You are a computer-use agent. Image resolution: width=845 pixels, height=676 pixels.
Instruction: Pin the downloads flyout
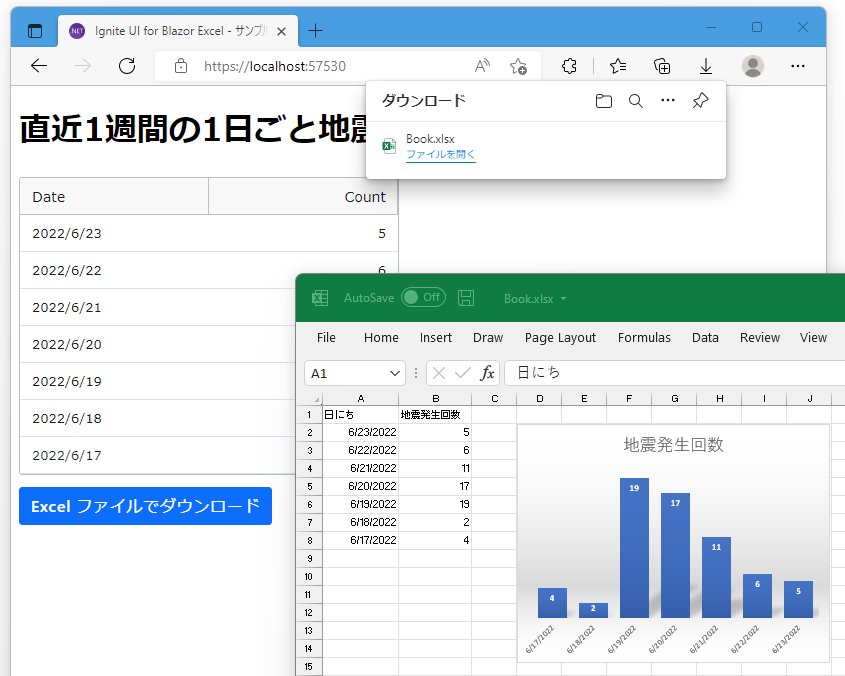pos(700,100)
